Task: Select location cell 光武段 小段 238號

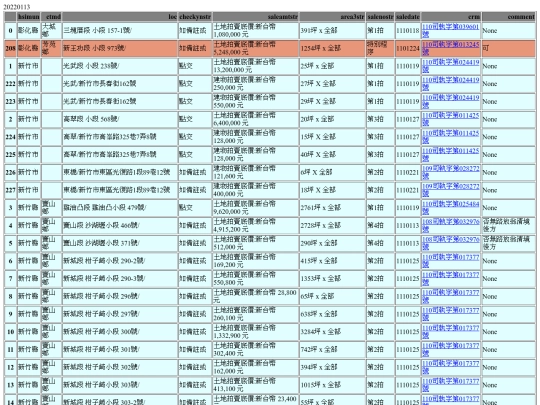Action: [x=120, y=66]
